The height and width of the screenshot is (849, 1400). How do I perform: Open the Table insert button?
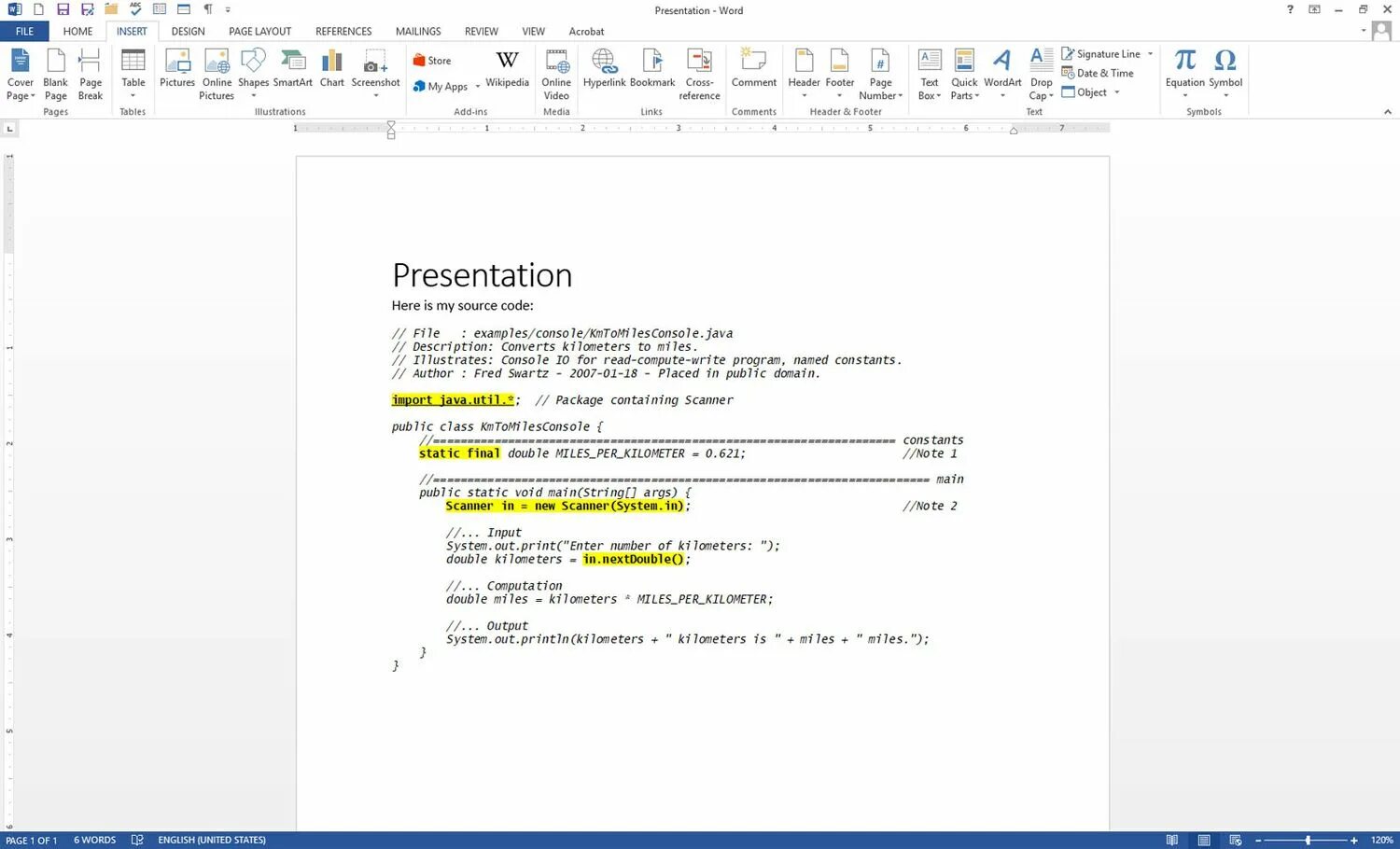coord(133,75)
